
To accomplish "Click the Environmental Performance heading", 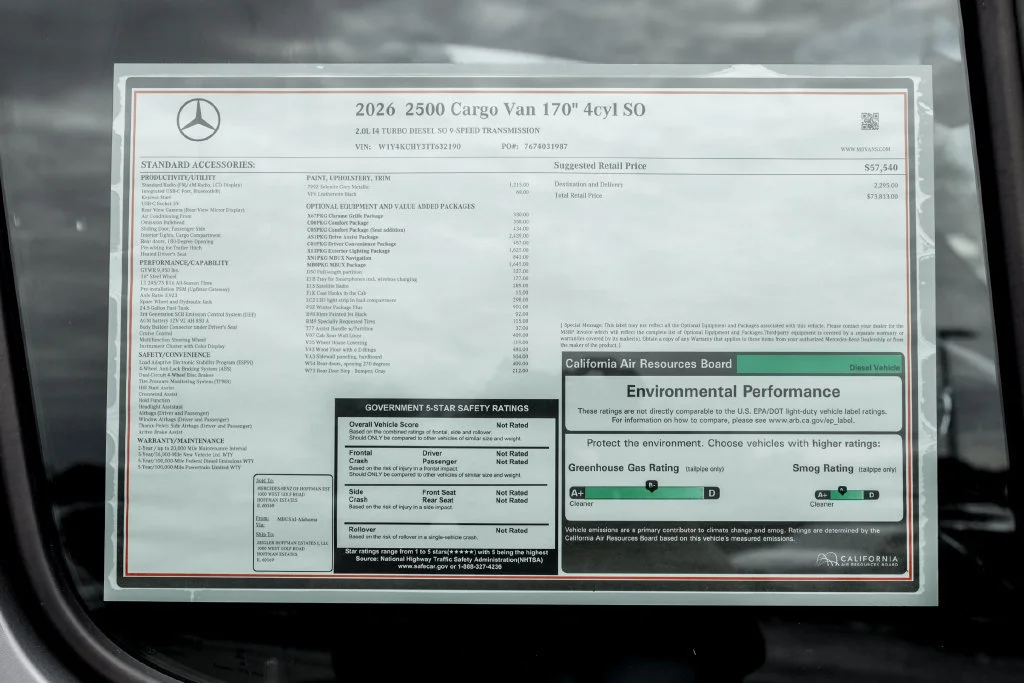I will pos(733,392).
